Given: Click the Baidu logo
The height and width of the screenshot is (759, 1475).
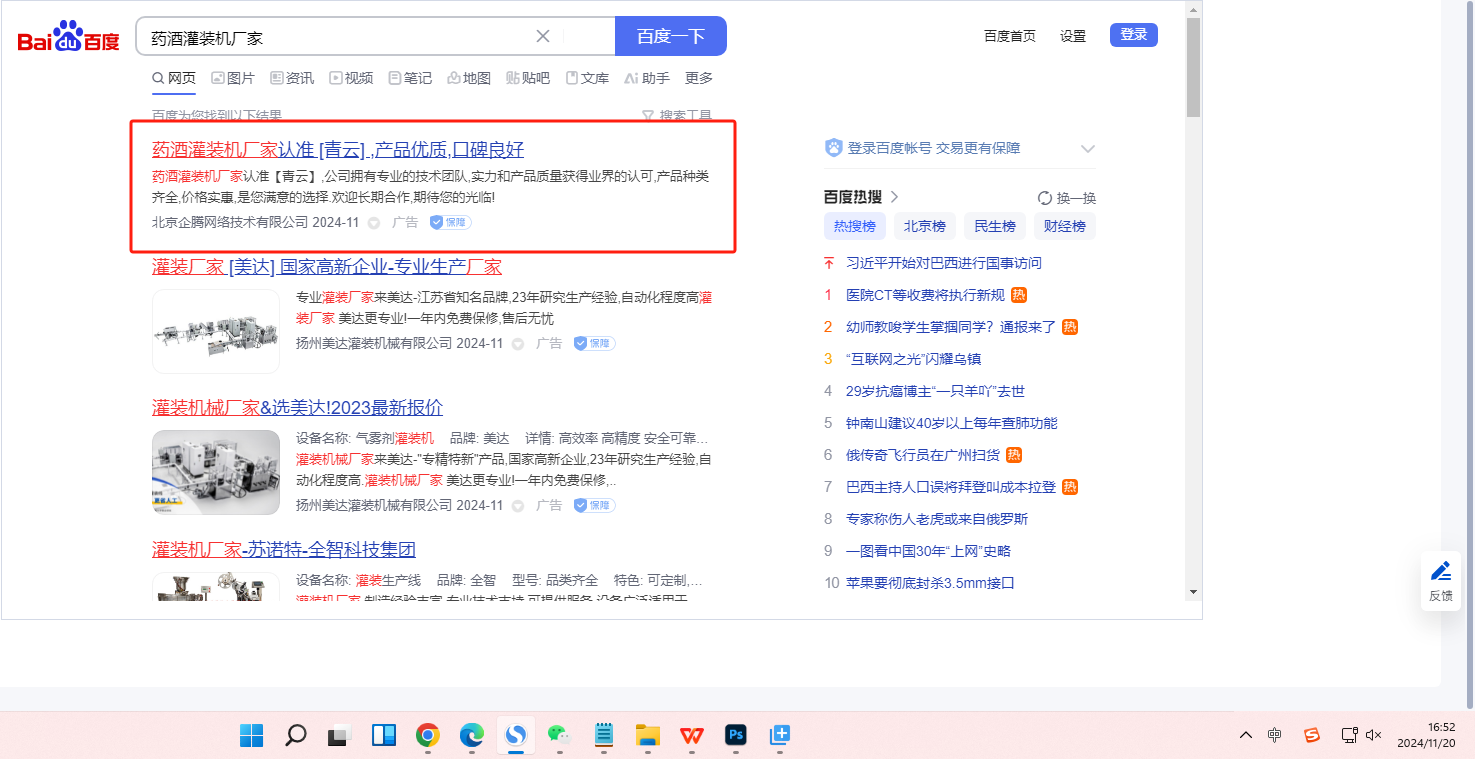Looking at the screenshot, I should [68, 37].
